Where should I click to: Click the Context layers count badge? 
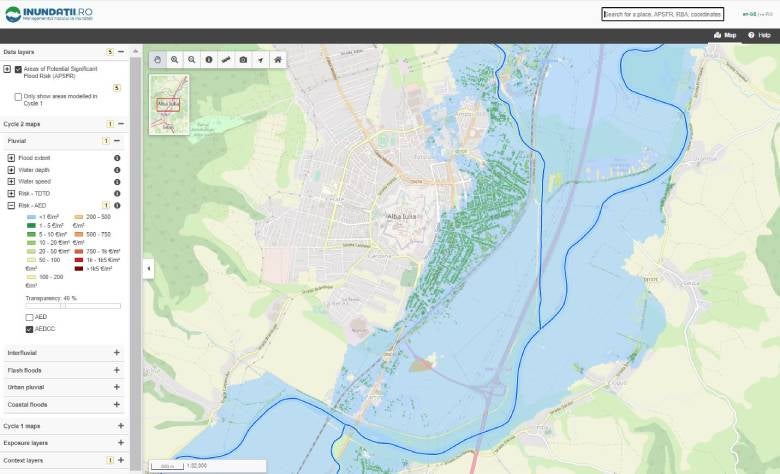(x=110, y=460)
